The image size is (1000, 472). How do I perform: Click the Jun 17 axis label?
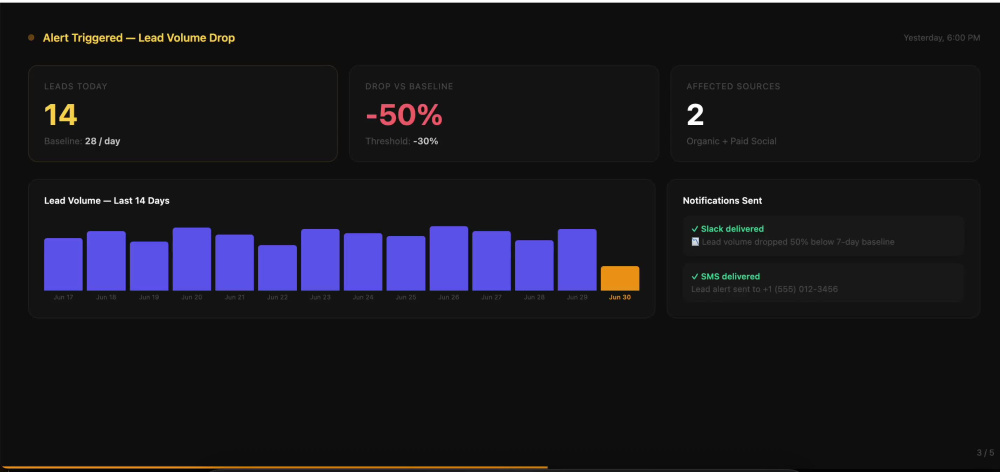pos(63,297)
